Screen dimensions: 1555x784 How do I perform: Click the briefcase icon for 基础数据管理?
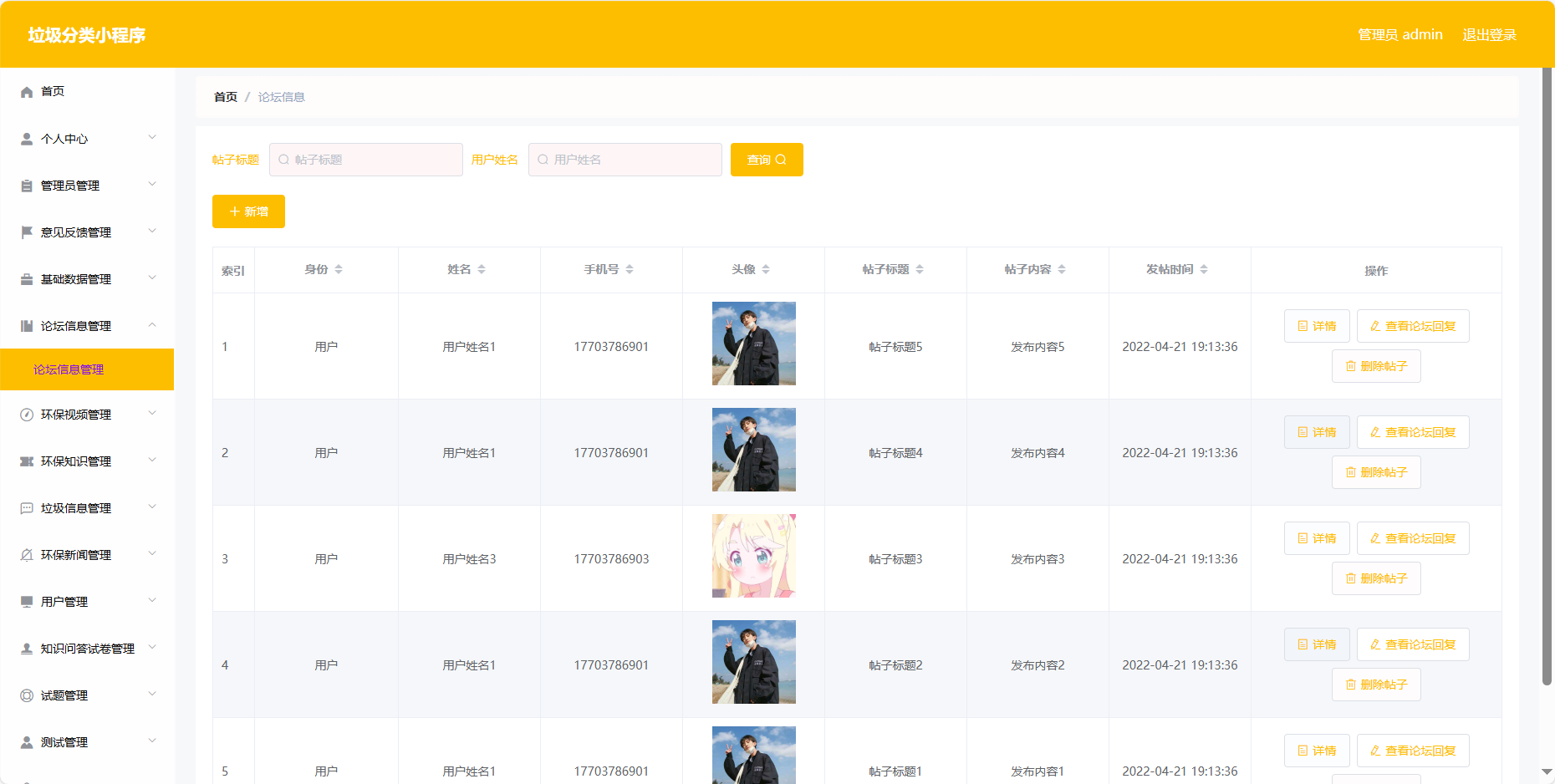(x=27, y=279)
